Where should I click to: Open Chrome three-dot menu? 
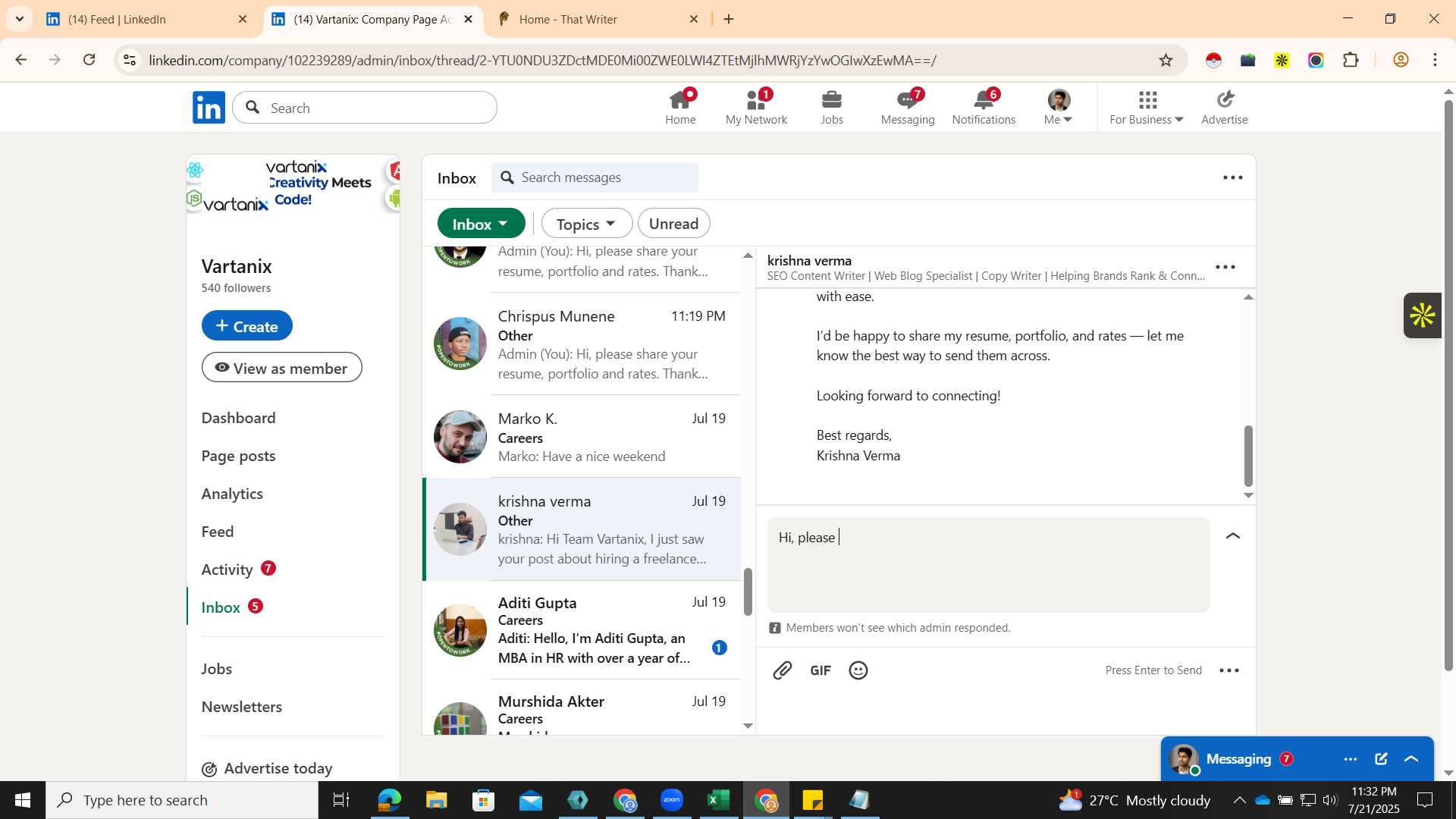(1436, 60)
